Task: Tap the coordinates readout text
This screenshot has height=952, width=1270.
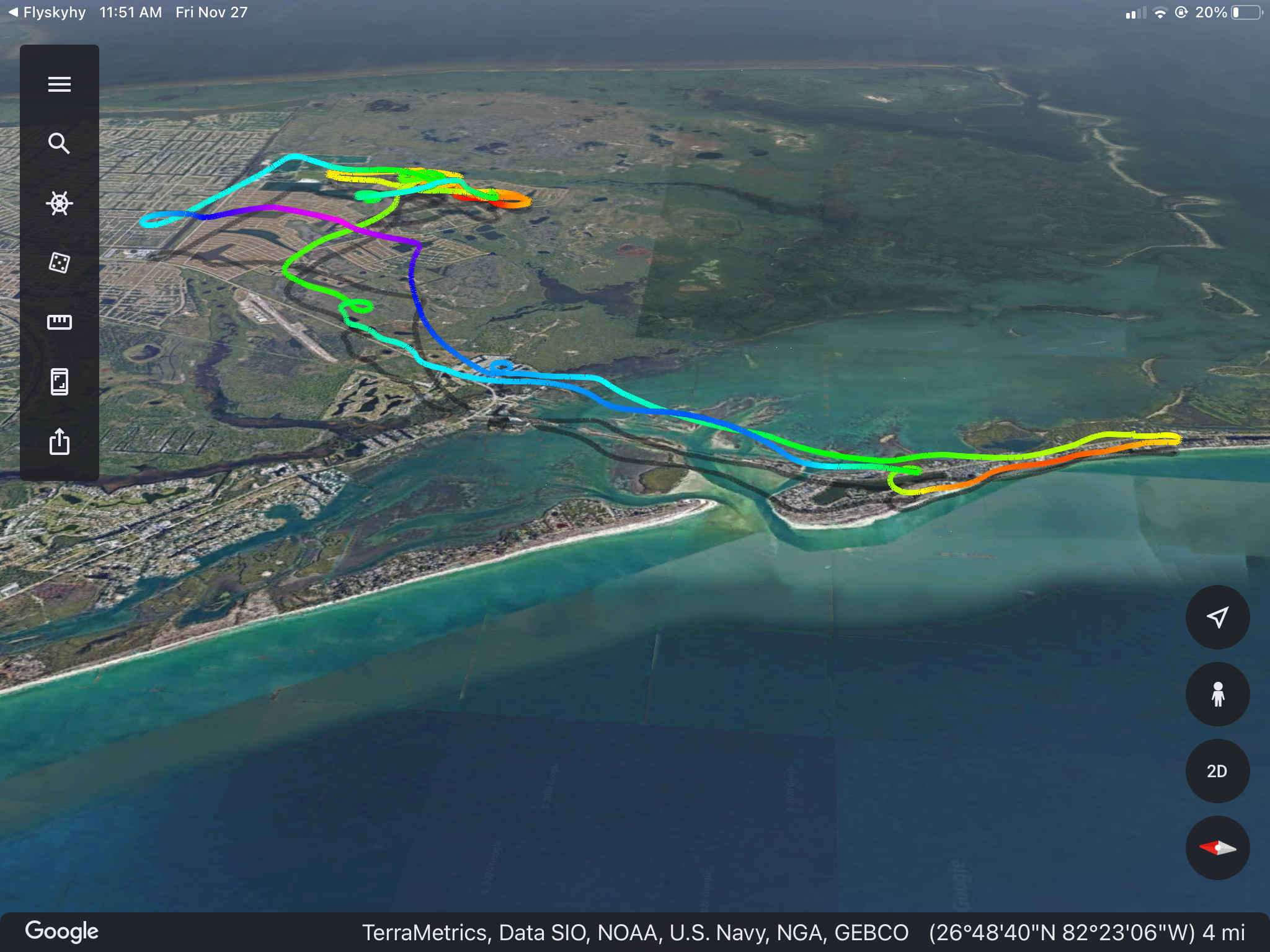Action: point(1062,933)
